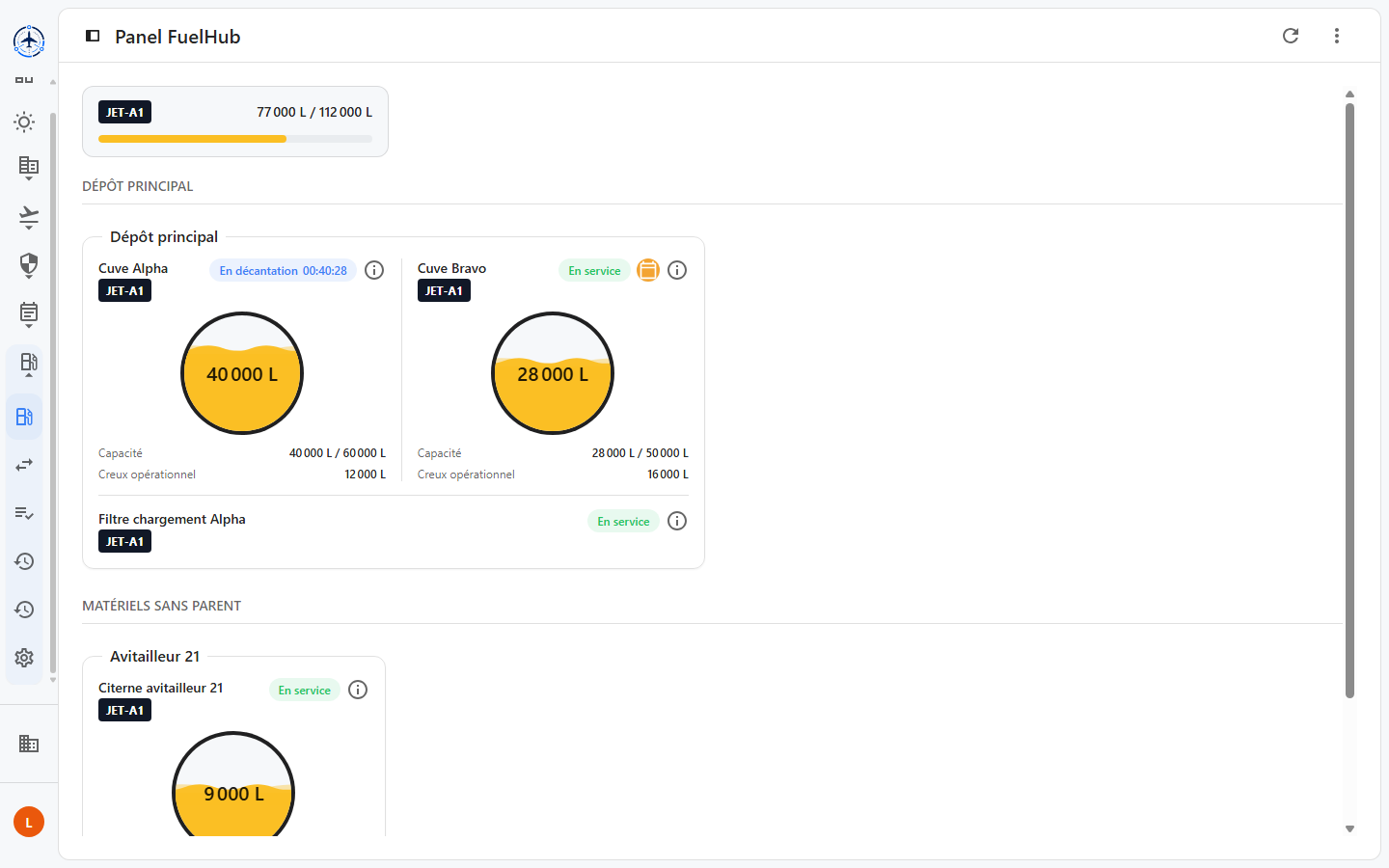The width and height of the screenshot is (1389, 868).
Task: Click the sidebar vertical scrollbar
Action: [53, 393]
